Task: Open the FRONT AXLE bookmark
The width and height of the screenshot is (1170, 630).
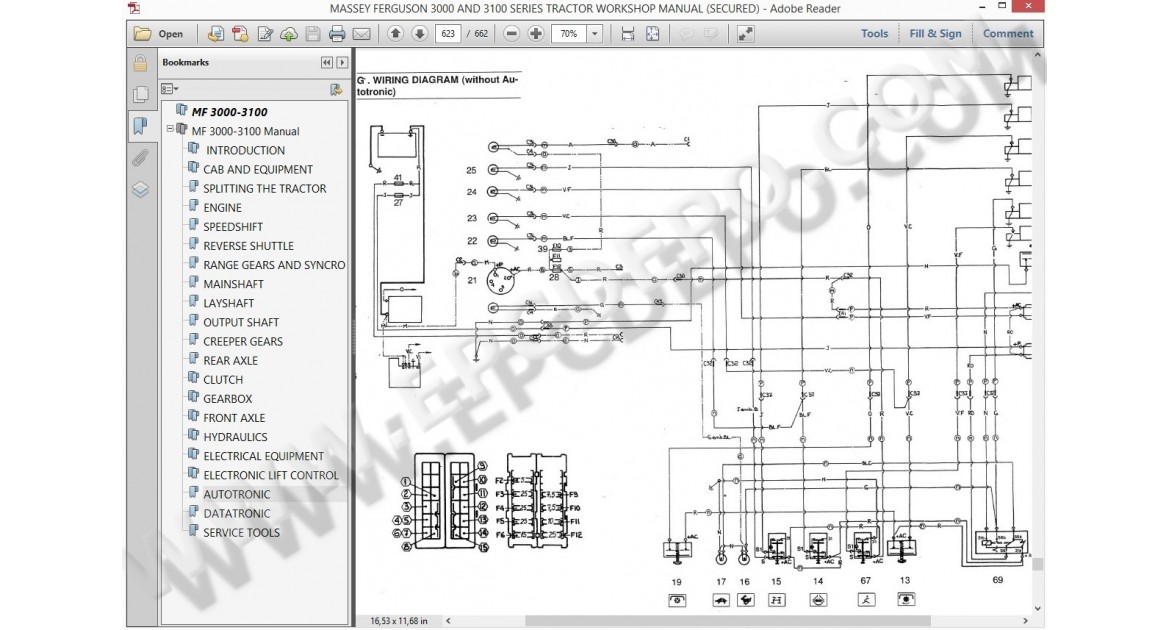Action: tap(234, 418)
